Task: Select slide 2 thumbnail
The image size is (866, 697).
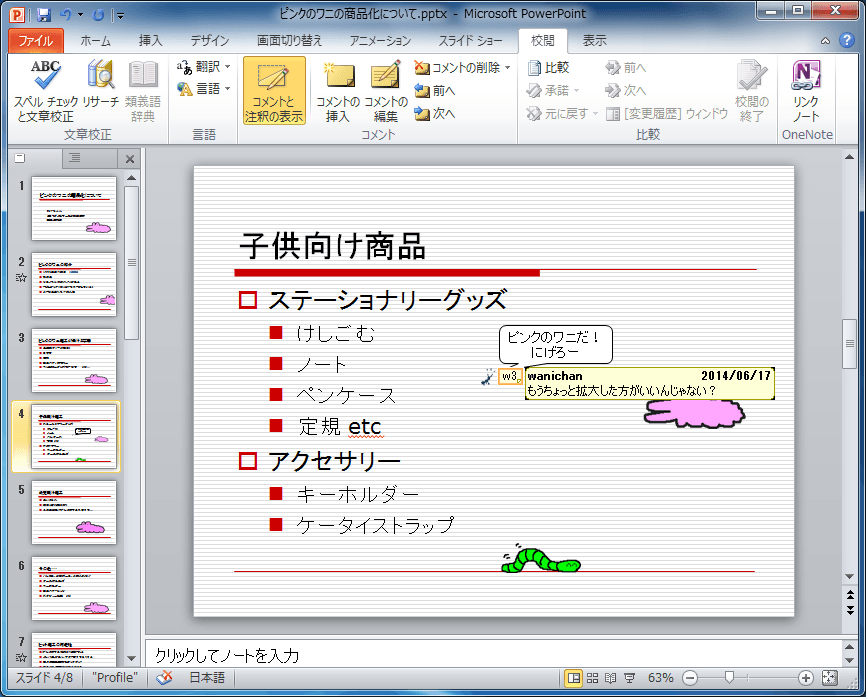Action: click(x=74, y=284)
